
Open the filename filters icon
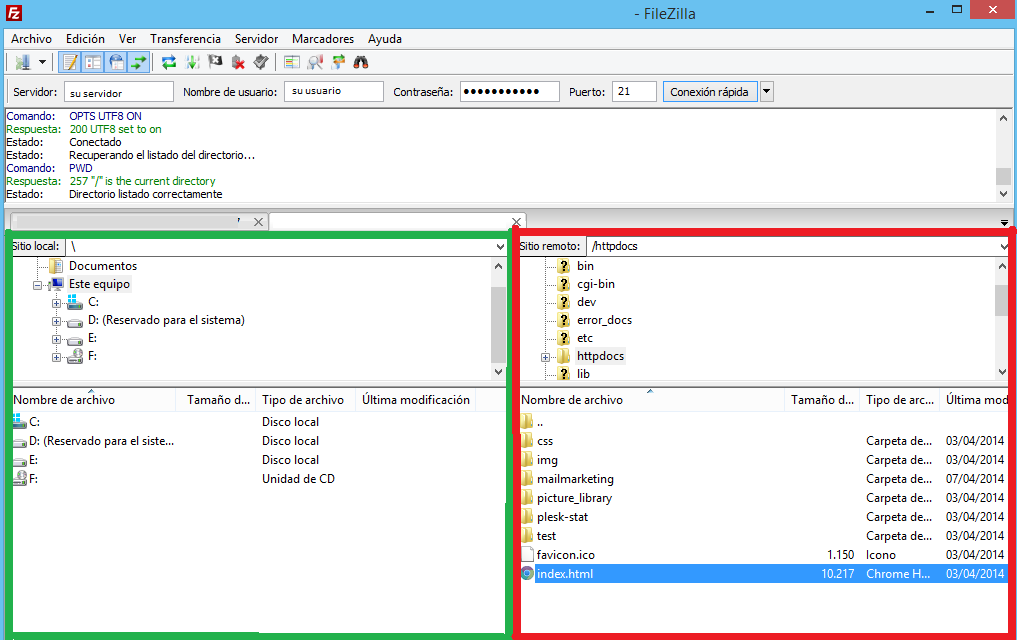pyautogui.click(x=315, y=62)
